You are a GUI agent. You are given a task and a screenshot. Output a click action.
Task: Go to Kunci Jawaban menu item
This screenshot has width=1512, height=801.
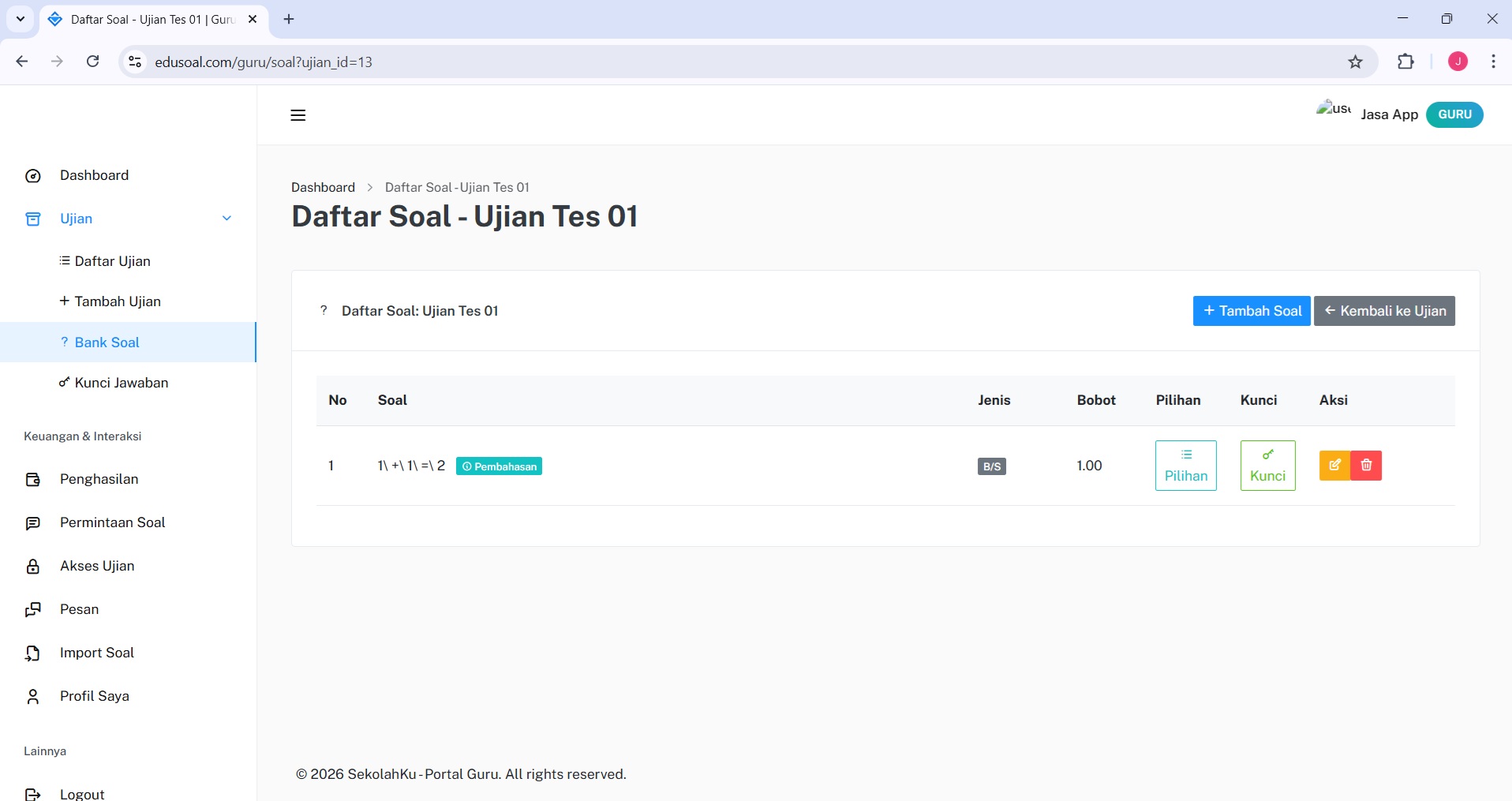(x=121, y=383)
